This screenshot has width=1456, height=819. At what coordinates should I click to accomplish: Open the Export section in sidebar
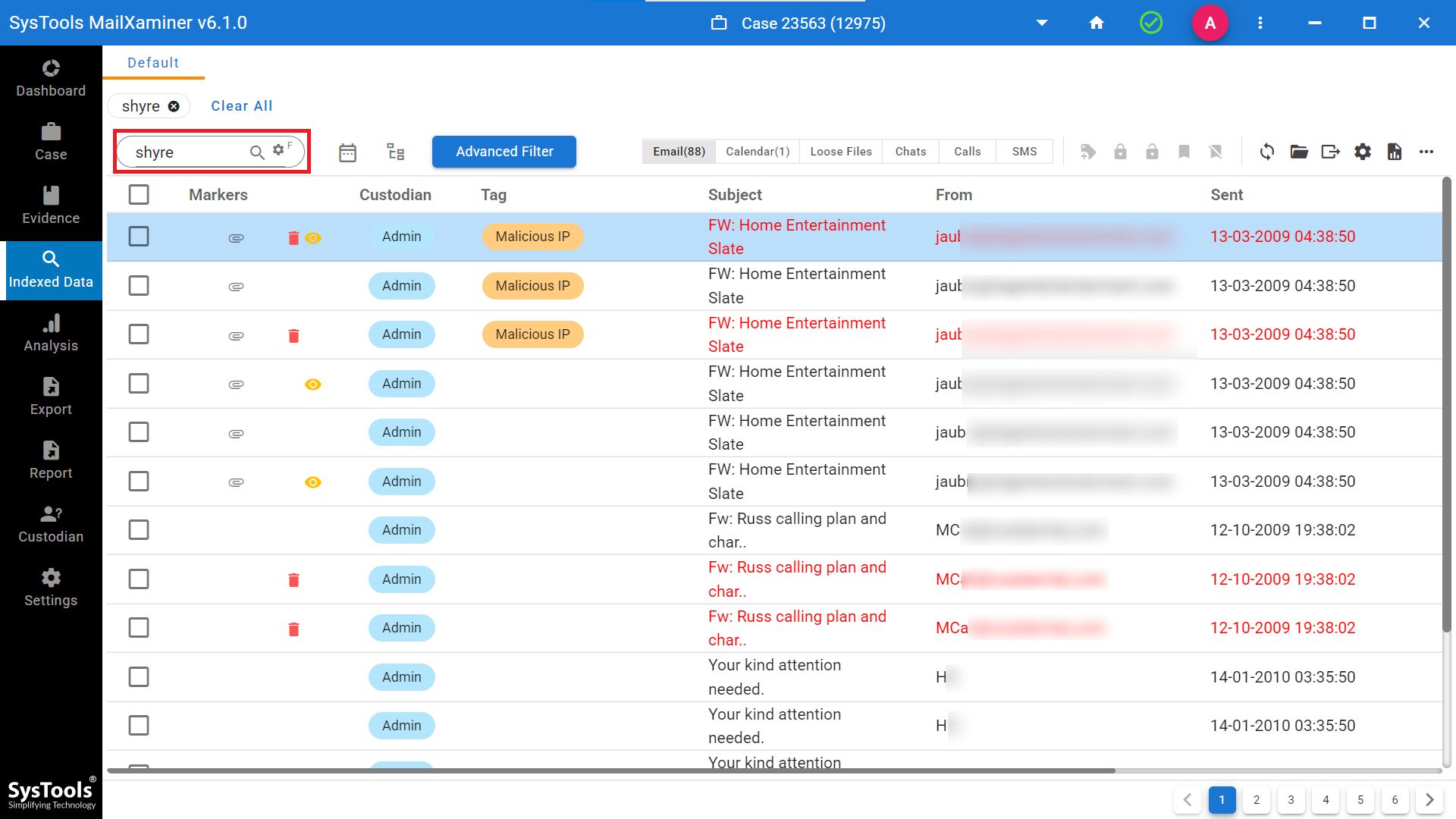coord(51,397)
